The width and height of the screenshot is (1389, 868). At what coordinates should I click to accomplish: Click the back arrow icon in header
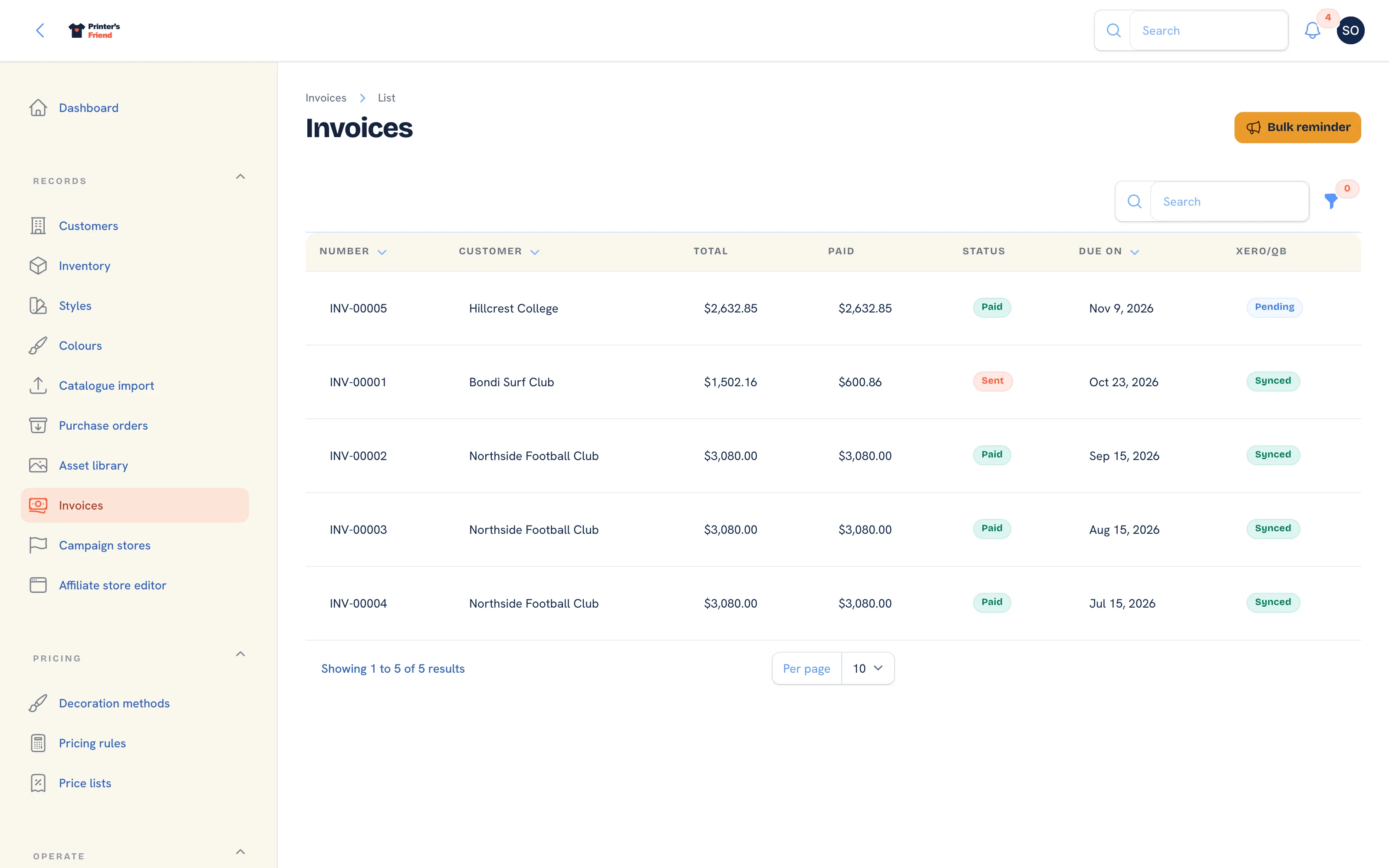coord(39,30)
